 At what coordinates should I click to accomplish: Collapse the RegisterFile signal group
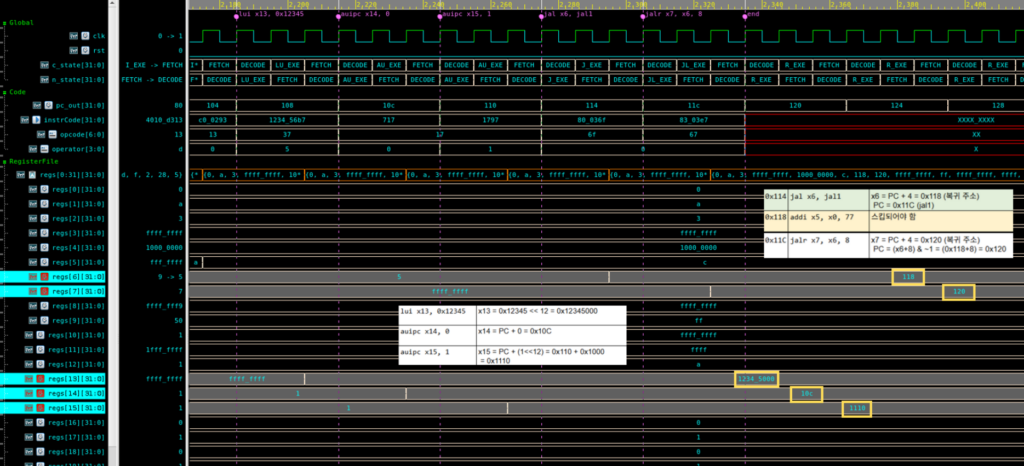pyautogui.click(x=5, y=161)
